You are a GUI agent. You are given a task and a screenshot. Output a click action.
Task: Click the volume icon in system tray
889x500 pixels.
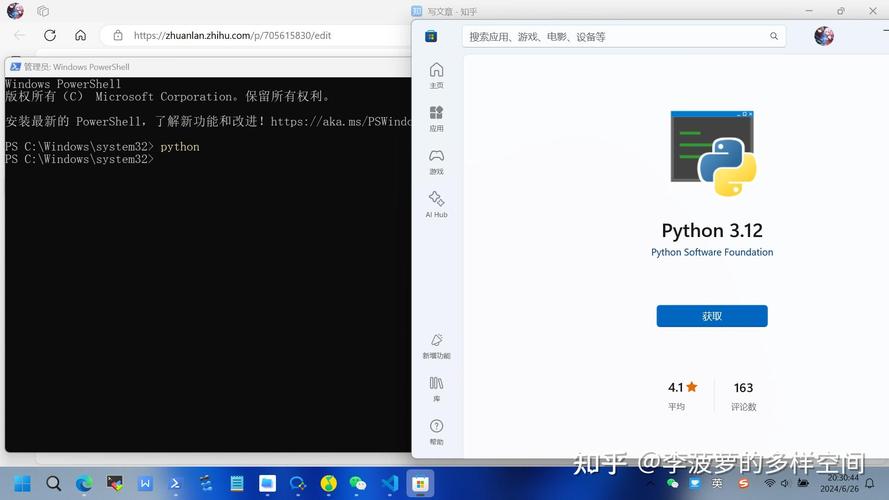point(785,483)
